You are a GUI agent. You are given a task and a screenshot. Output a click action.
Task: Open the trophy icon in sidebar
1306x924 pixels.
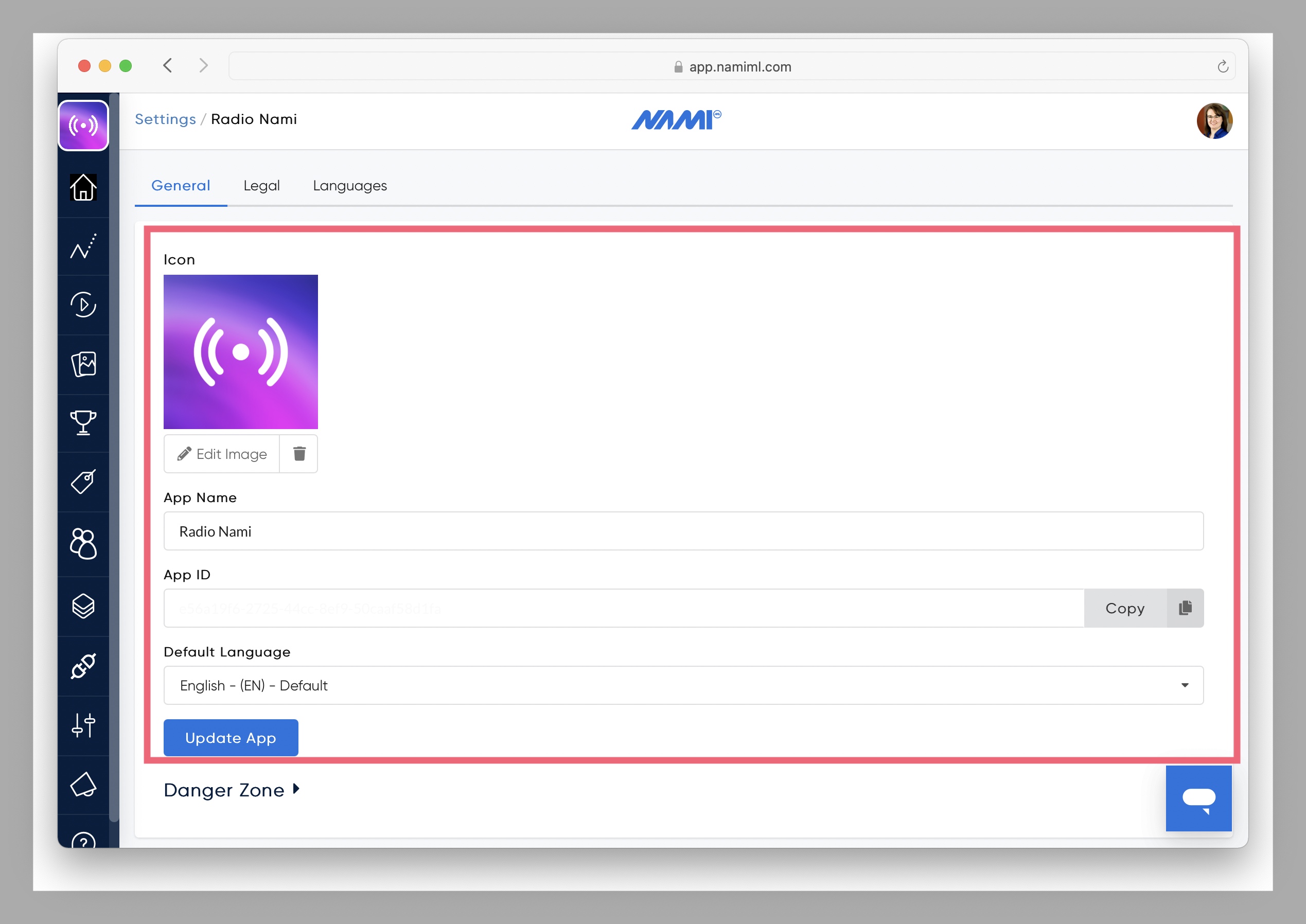click(x=83, y=423)
